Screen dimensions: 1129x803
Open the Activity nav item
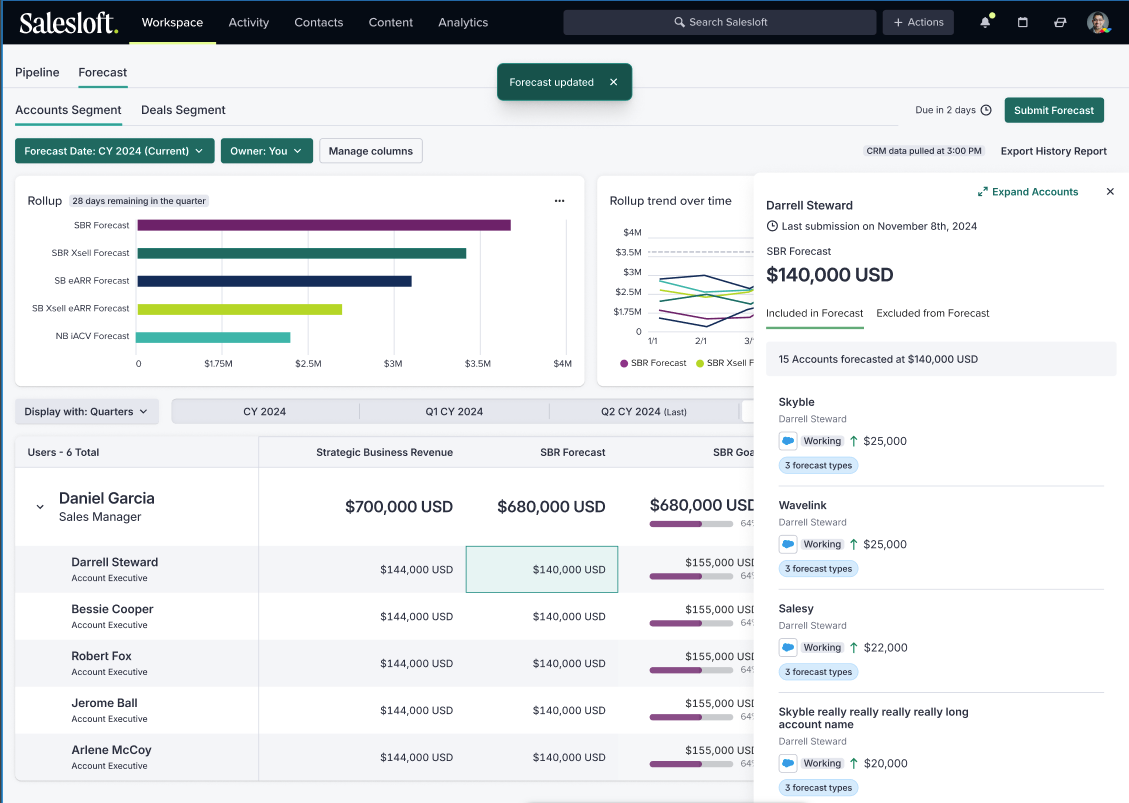248,22
